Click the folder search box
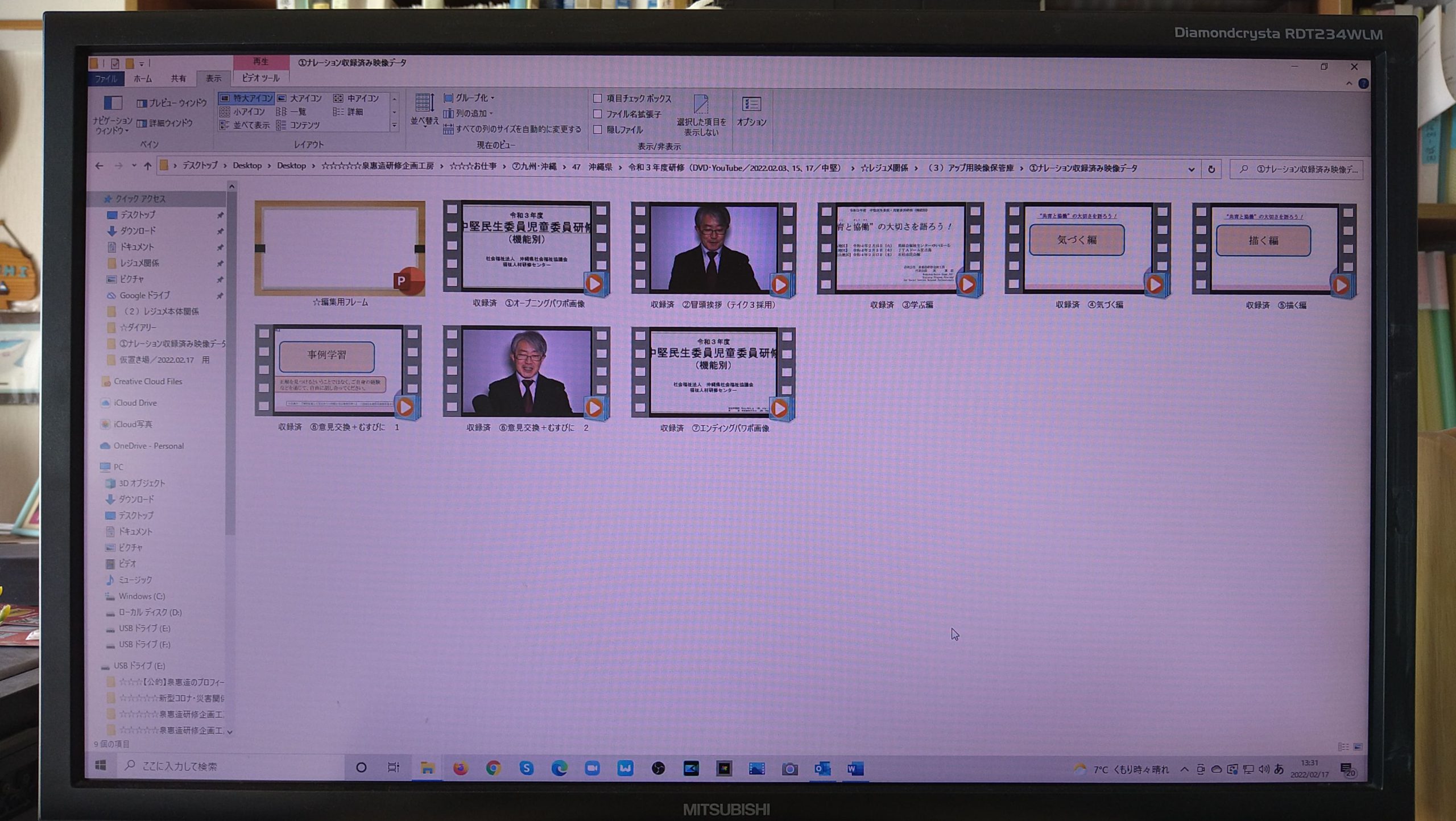This screenshot has width=1456, height=821. coord(1297,169)
